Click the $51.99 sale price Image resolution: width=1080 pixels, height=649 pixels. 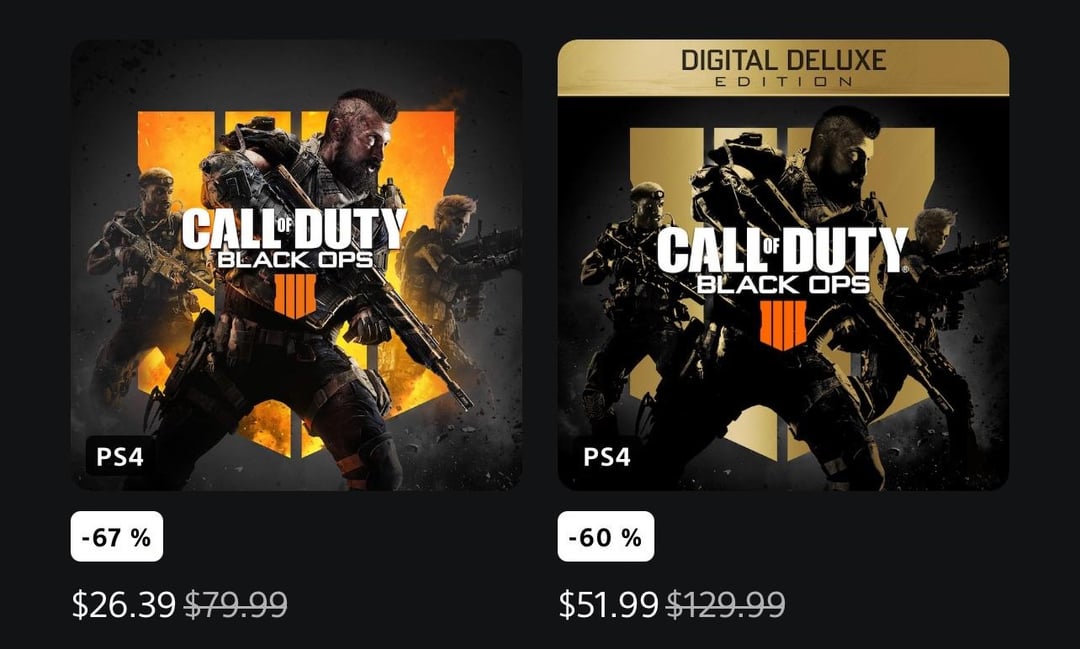[609, 604]
